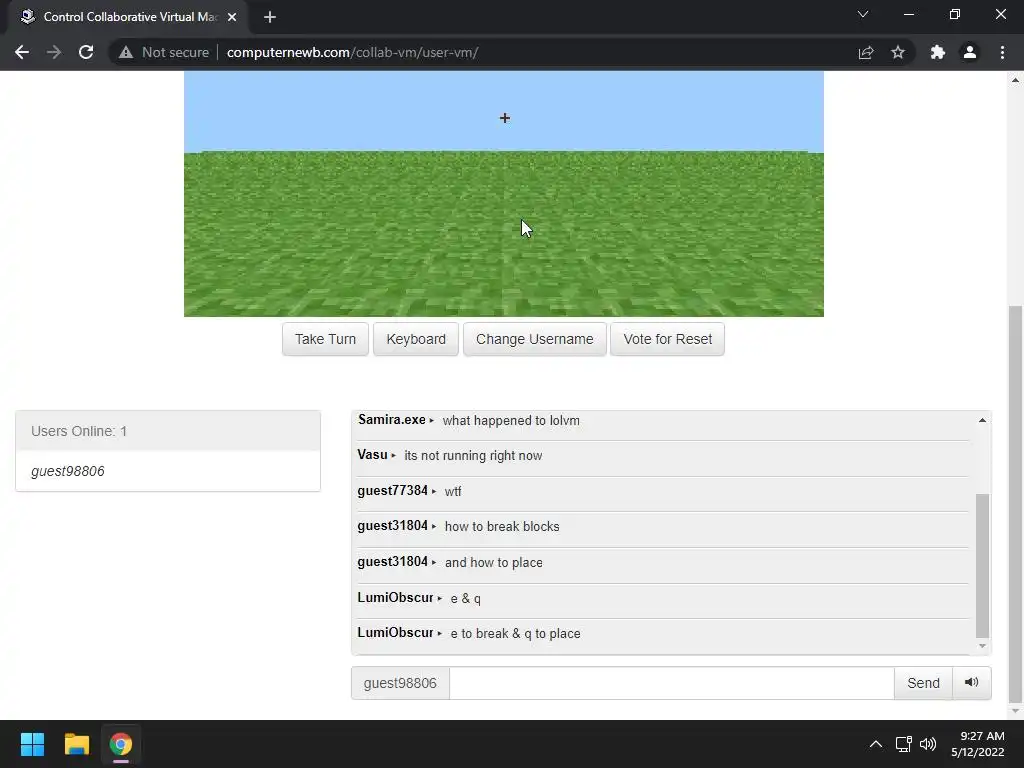Bookmark this page with star icon
This screenshot has height=768, width=1024.
(898, 52)
